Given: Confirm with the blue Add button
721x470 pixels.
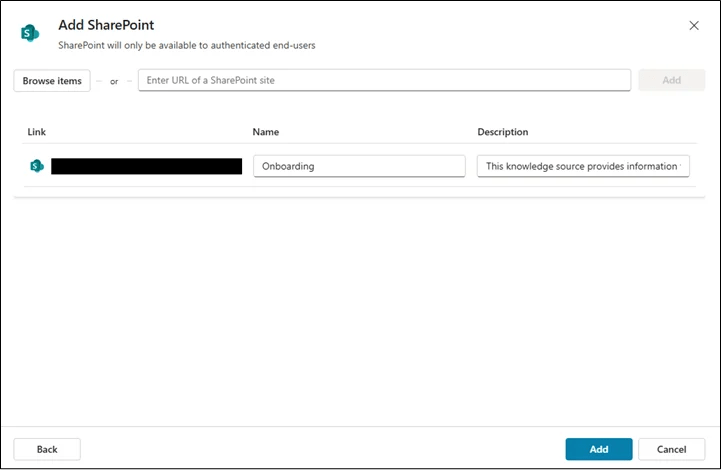Looking at the screenshot, I should [x=599, y=449].
